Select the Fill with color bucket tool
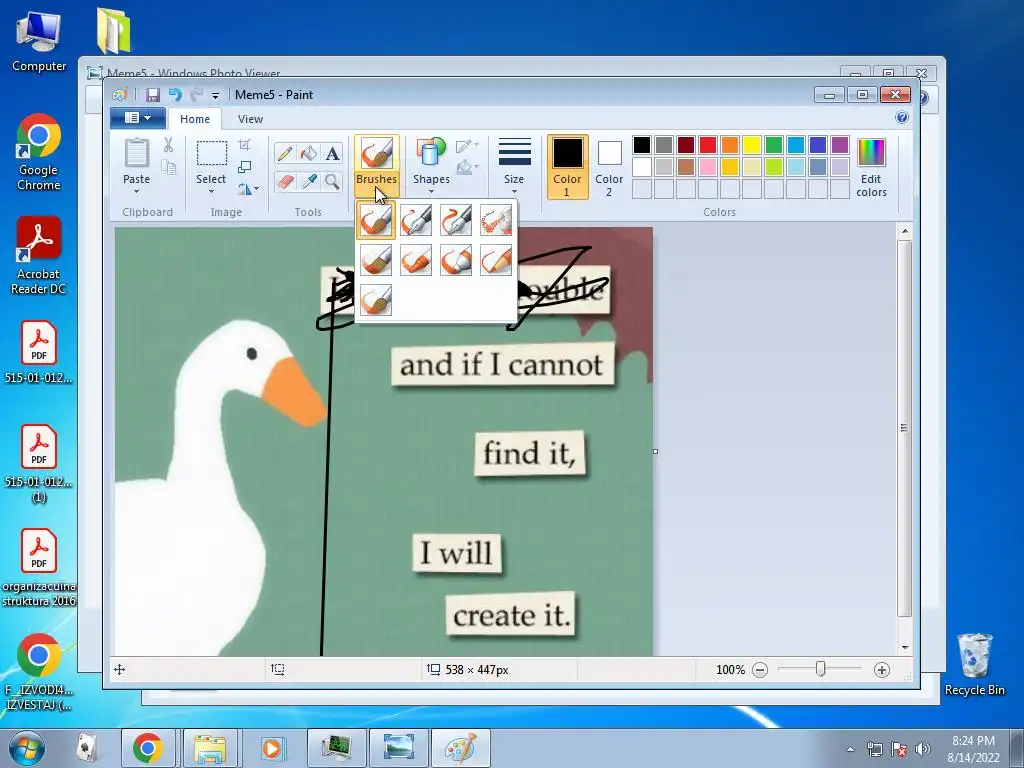The image size is (1024, 768). [x=309, y=153]
